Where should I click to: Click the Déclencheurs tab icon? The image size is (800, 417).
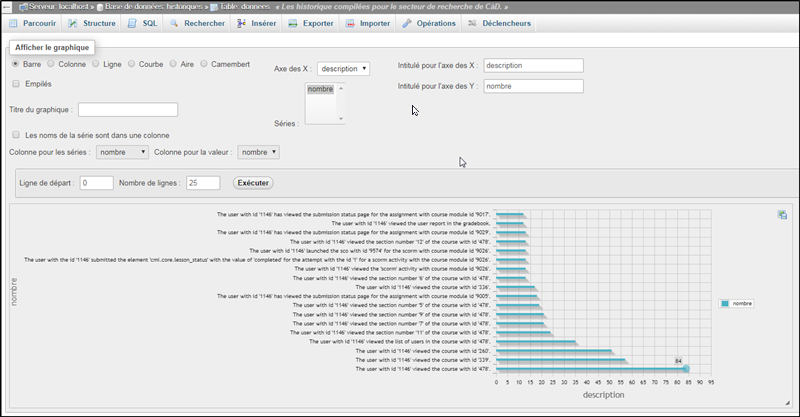point(472,22)
